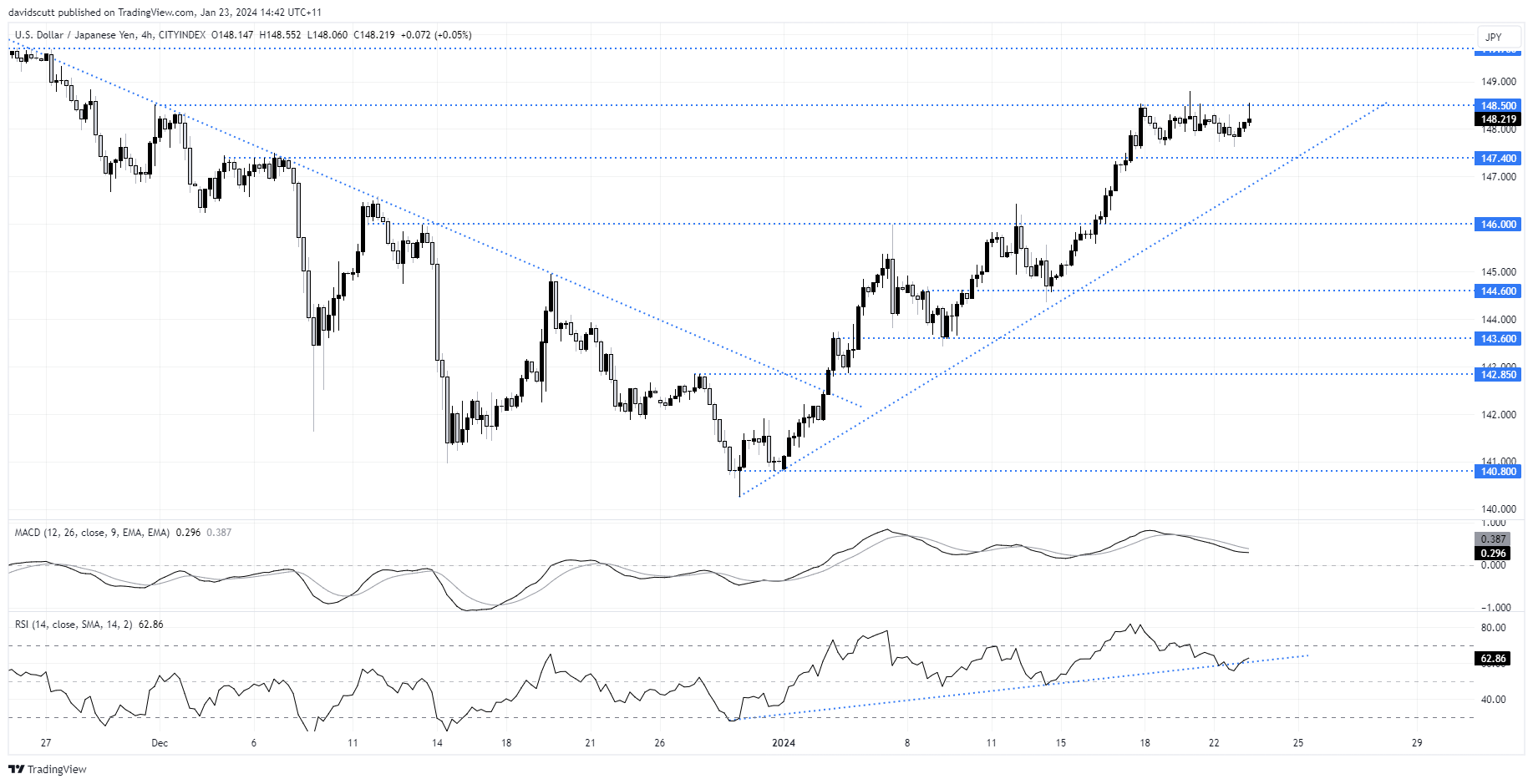The height and width of the screenshot is (784, 1533).
Task: Click the 2024 label on time axis
Action: (784, 743)
